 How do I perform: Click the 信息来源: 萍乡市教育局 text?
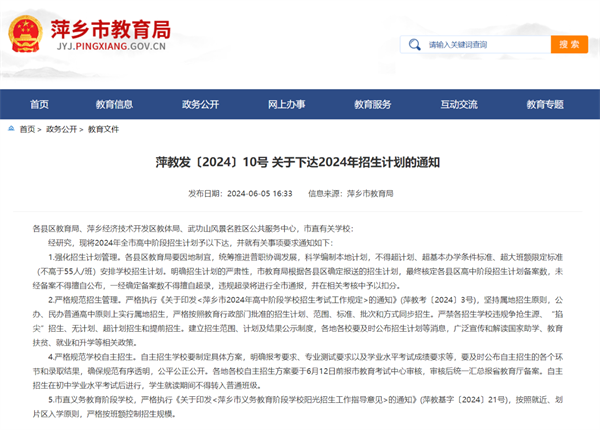(351, 194)
